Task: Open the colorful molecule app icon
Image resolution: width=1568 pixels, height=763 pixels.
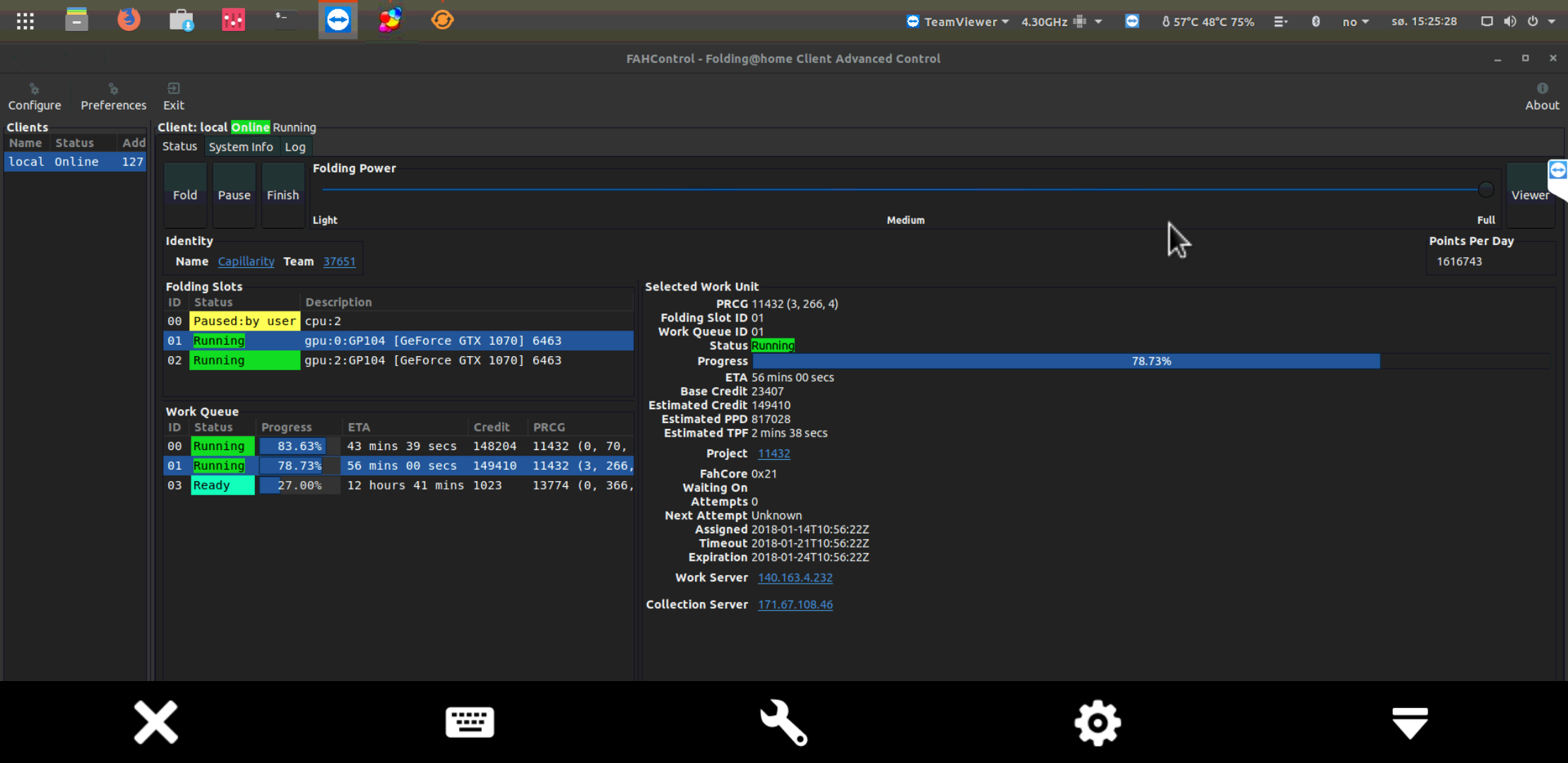Action: click(390, 20)
